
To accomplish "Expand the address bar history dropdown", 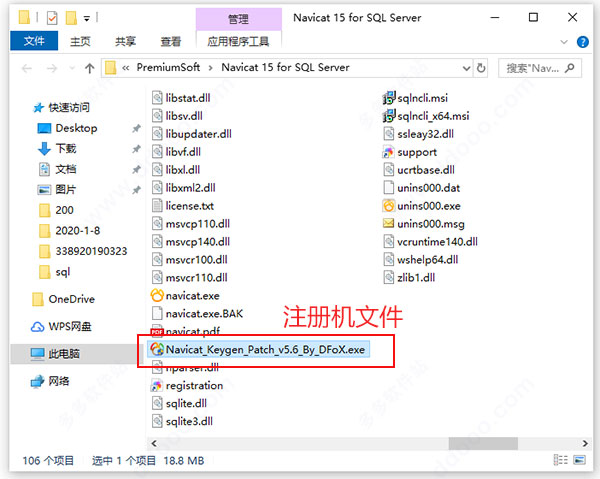I will (466, 68).
